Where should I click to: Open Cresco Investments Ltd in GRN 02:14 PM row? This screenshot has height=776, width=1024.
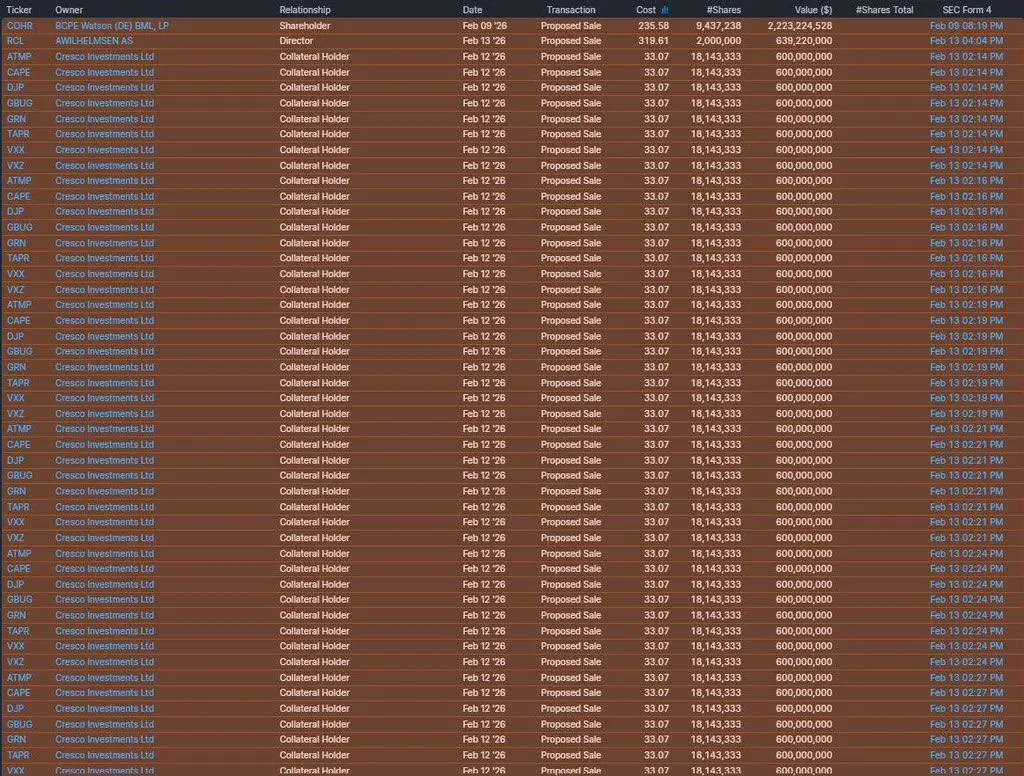click(x=104, y=119)
